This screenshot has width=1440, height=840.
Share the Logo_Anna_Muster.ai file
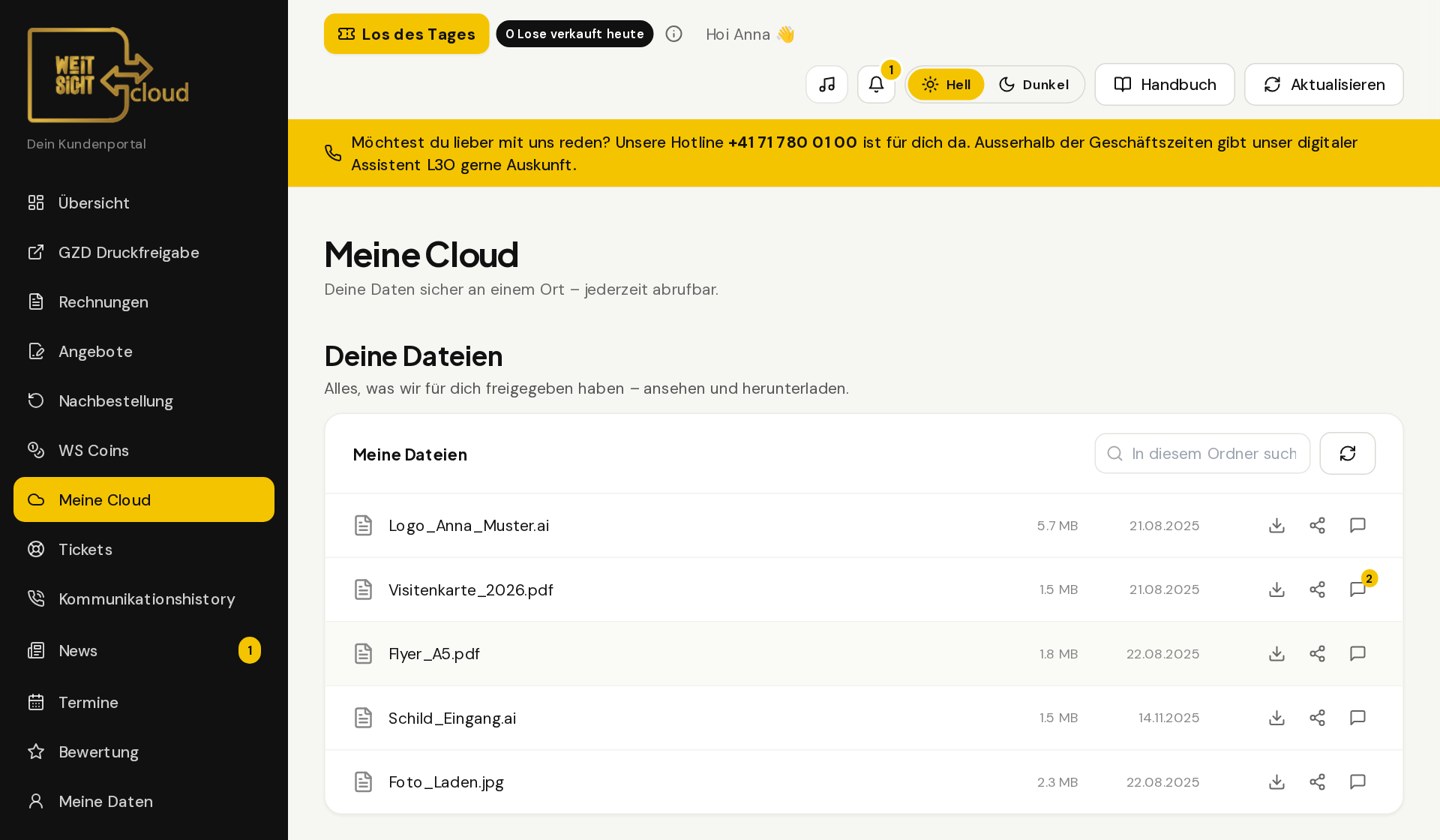[x=1317, y=525]
